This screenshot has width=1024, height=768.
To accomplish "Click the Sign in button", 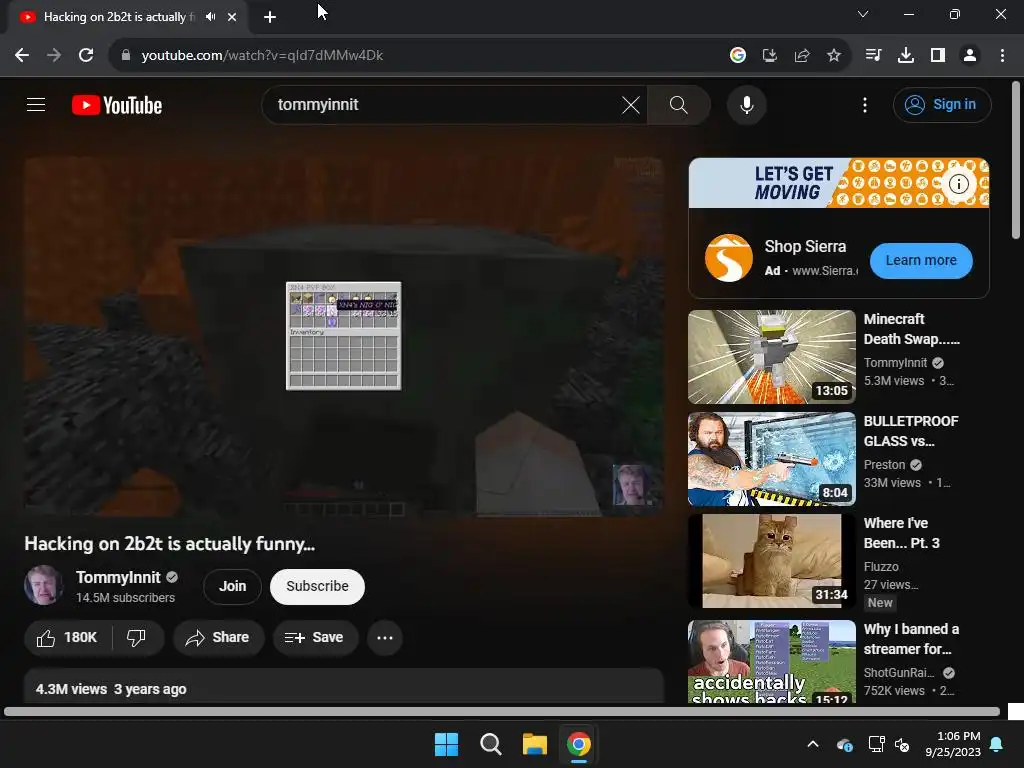I will click(942, 104).
